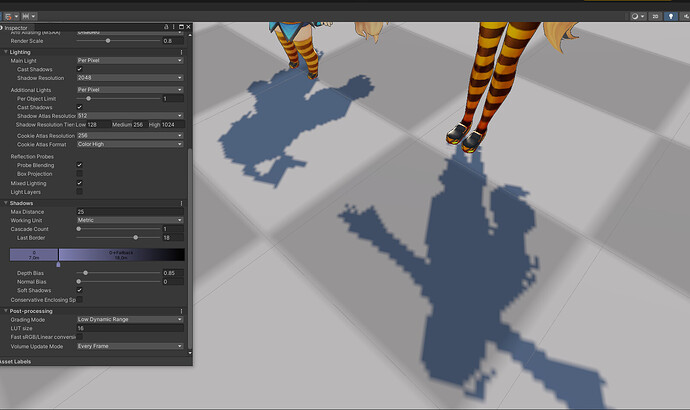The height and width of the screenshot is (410, 690).
Task: Toggle Soft Shadows checkbox
Action: coord(80,290)
